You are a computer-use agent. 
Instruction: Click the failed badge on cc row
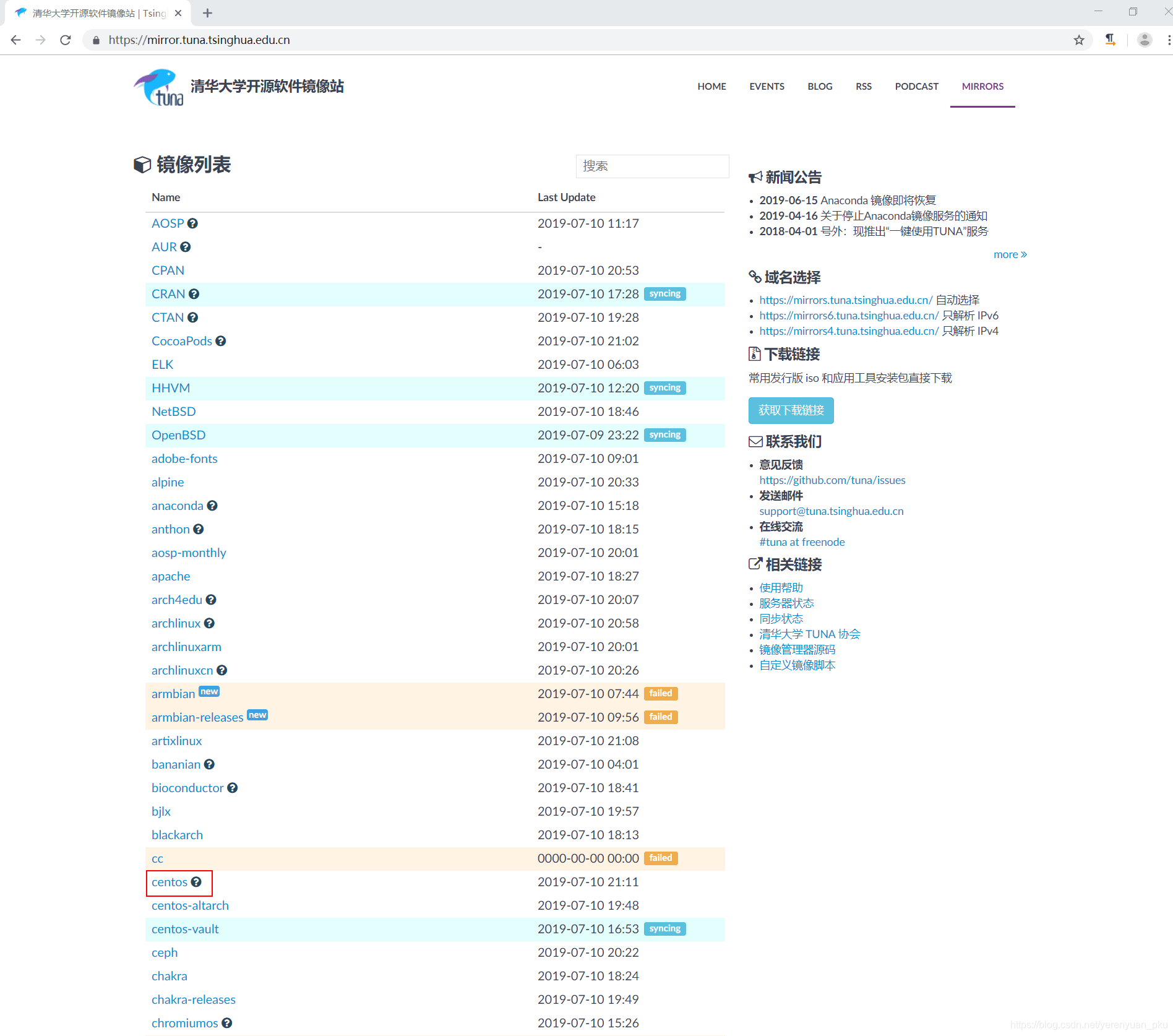(661, 858)
